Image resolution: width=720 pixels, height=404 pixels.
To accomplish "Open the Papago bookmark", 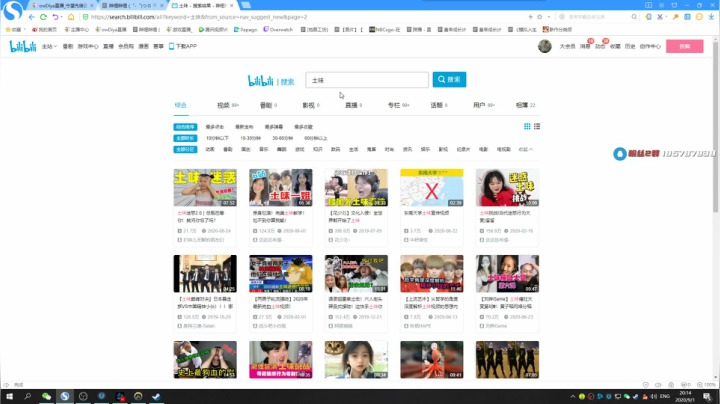I will 245,29.
